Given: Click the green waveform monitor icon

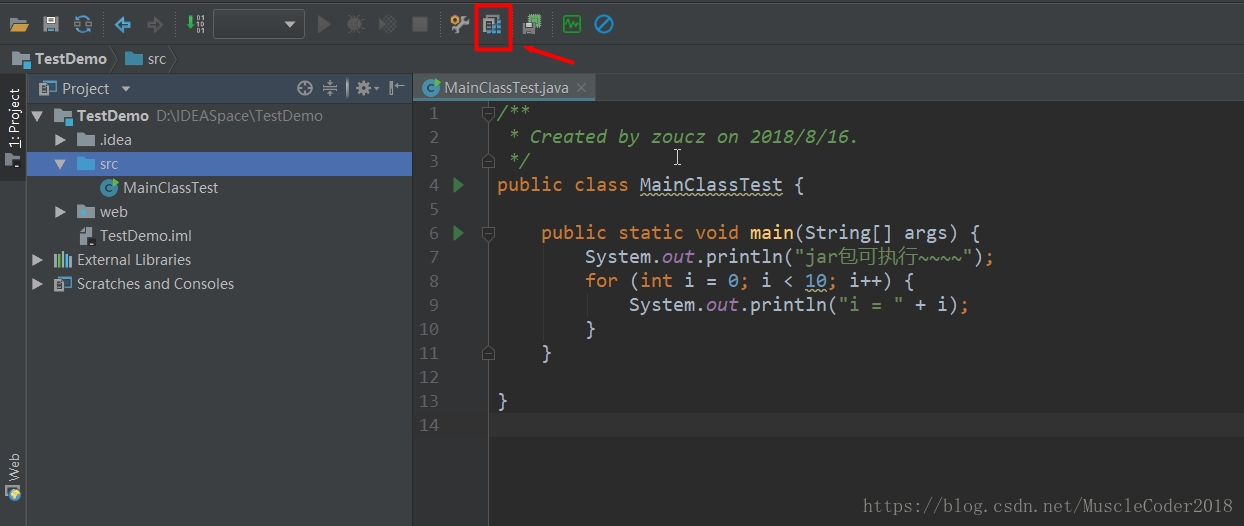Looking at the screenshot, I should [572, 24].
